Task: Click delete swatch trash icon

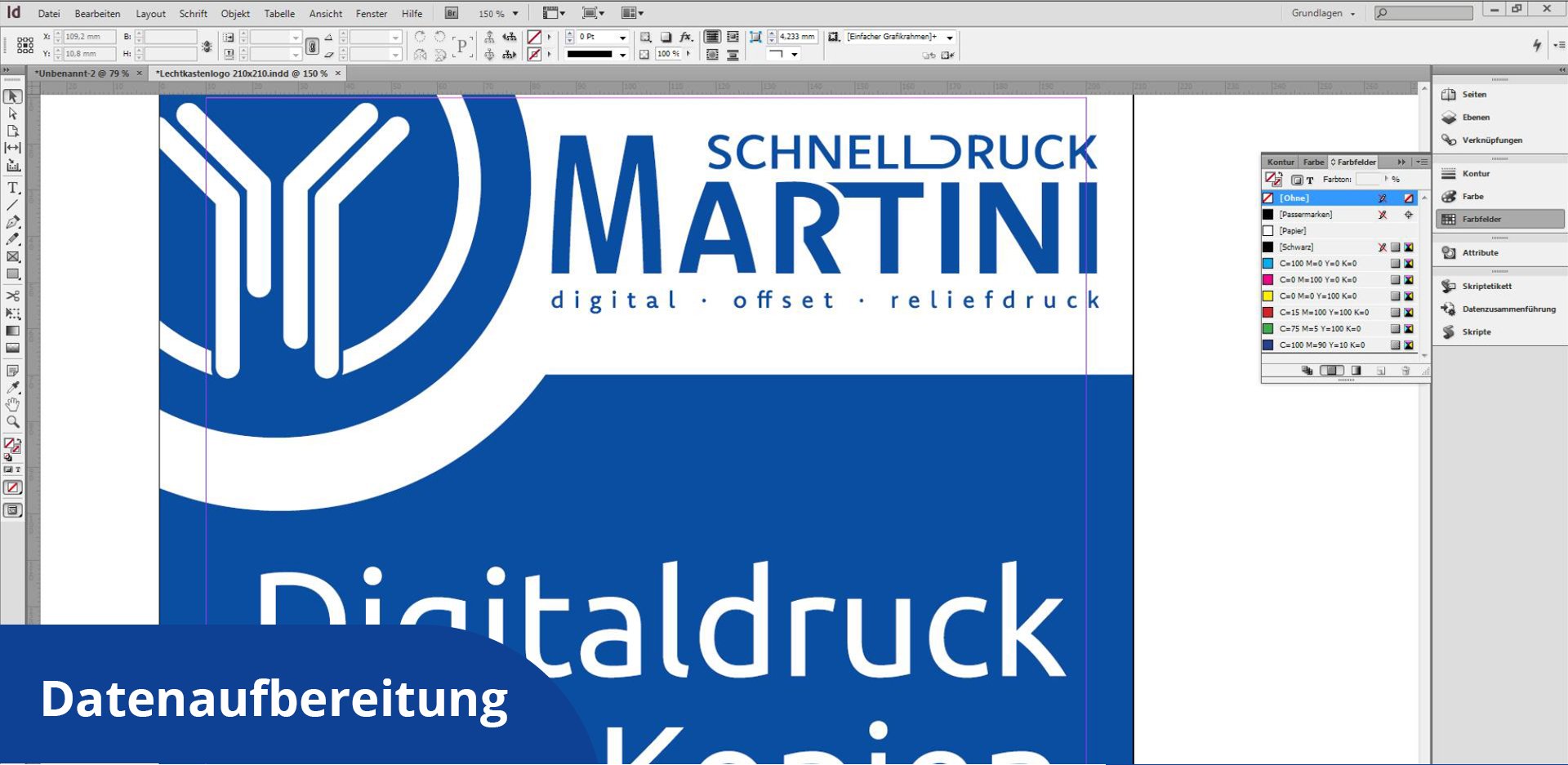Action: (1405, 371)
